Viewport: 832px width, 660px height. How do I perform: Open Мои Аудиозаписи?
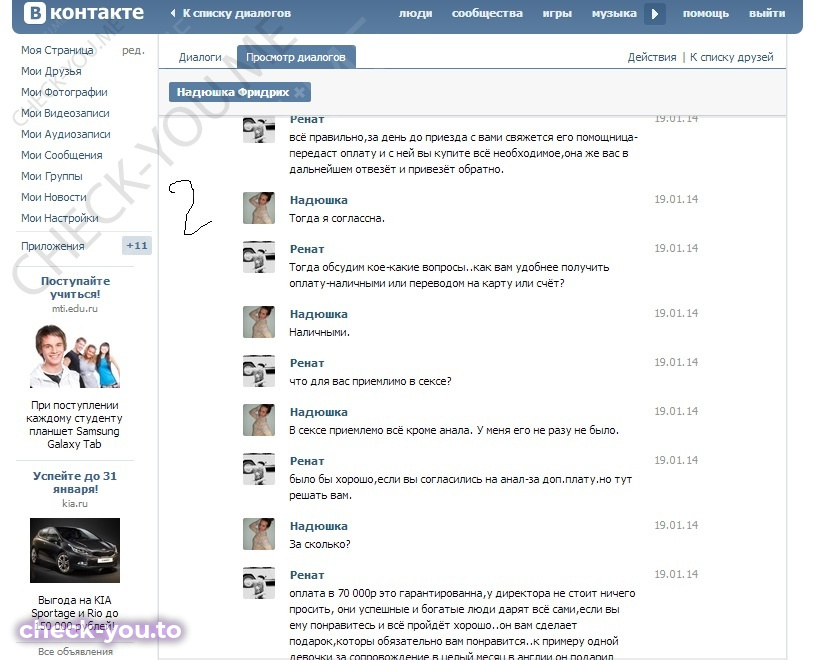(66, 134)
